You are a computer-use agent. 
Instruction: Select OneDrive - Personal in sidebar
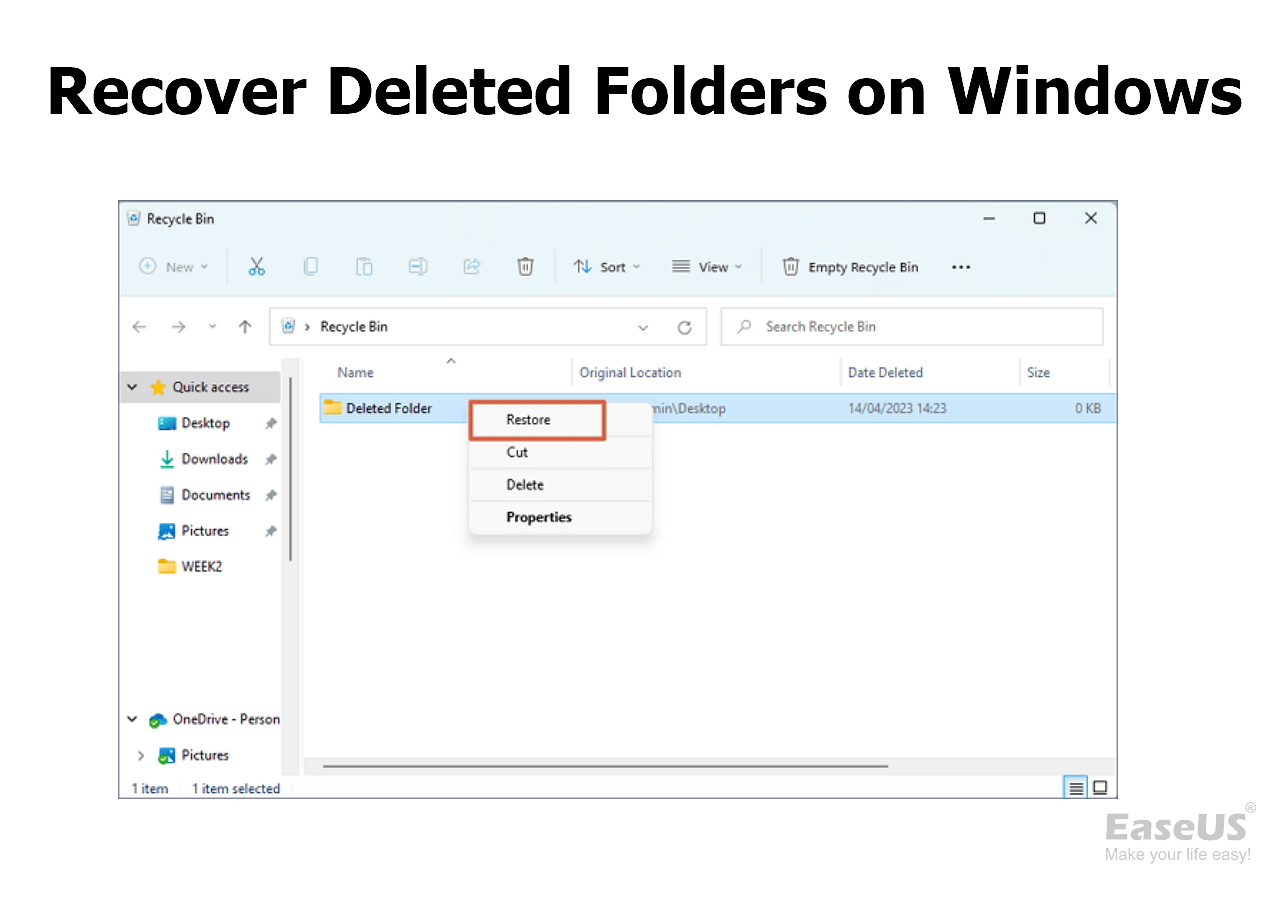[x=226, y=719]
